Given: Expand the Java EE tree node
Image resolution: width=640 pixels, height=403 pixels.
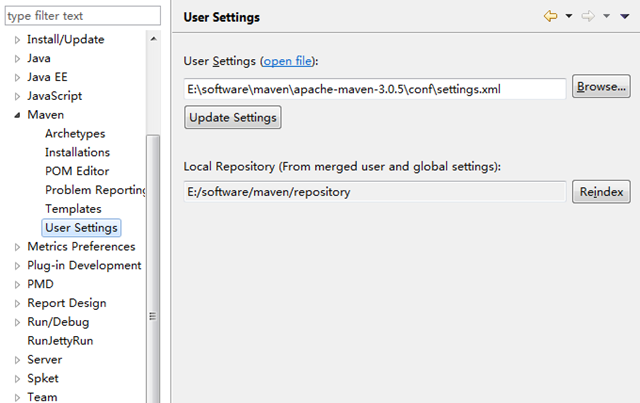Looking at the screenshot, I should [x=17, y=77].
